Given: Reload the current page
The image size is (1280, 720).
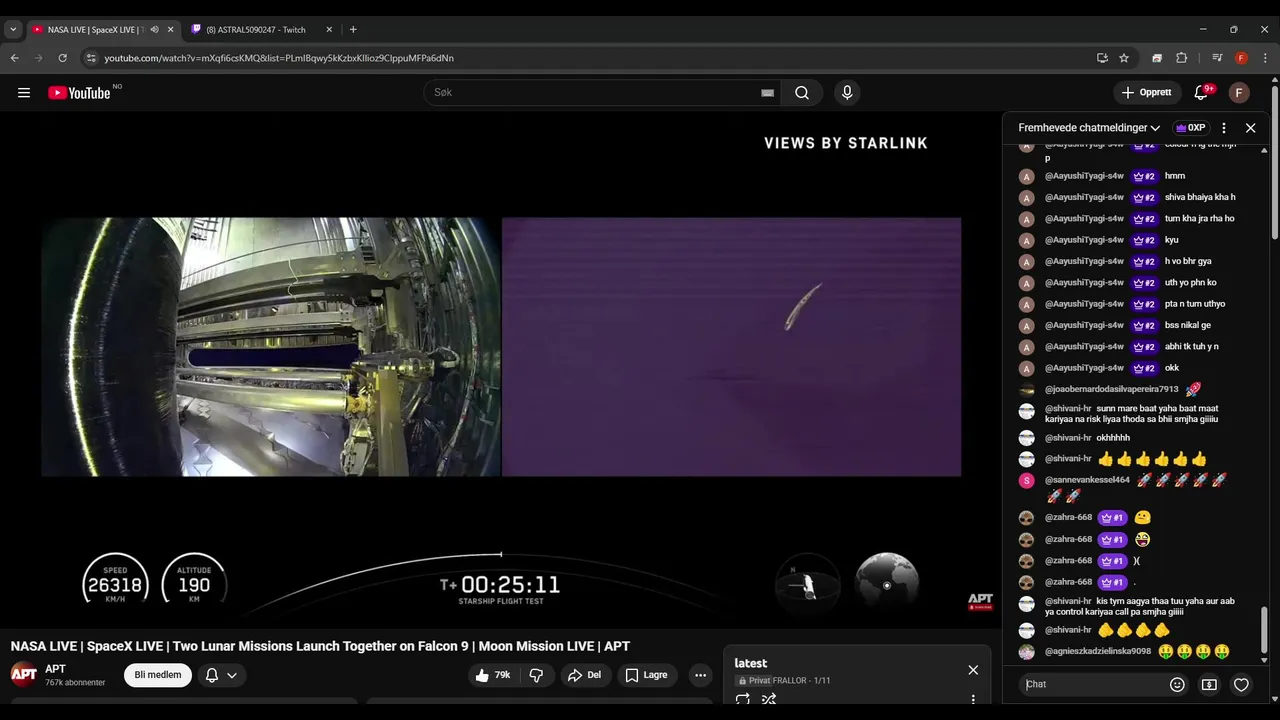Looking at the screenshot, I should tap(62, 58).
